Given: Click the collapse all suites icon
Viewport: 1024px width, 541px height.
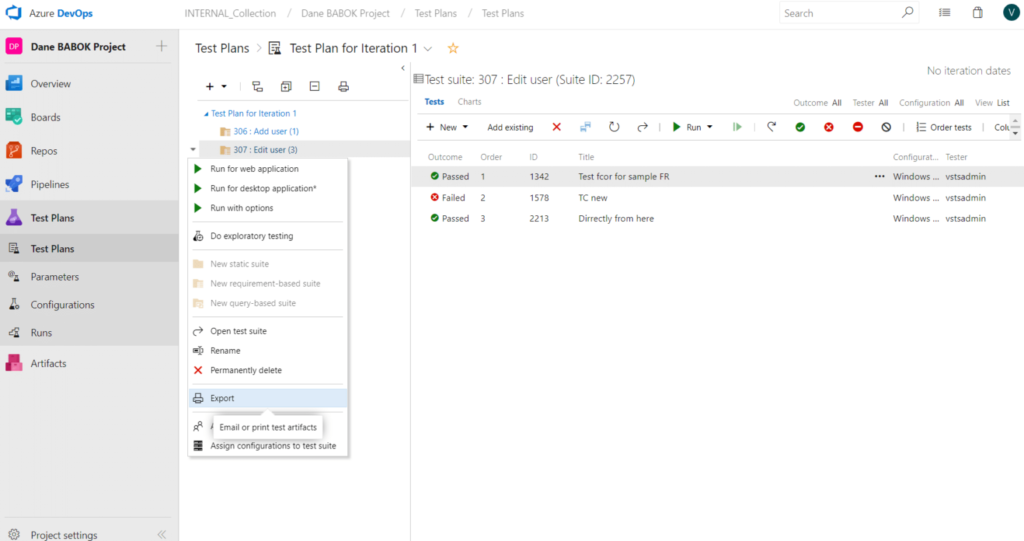Looking at the screenshot, I should tap(314, 87).
